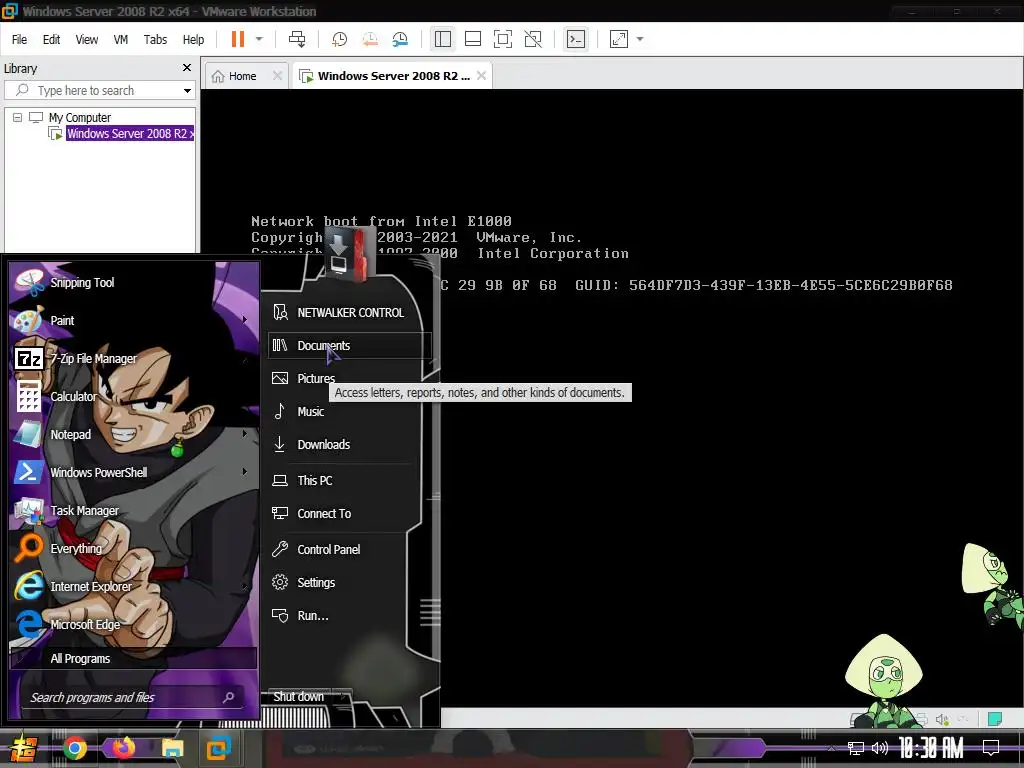1024x768 pixels.
Task: Toggle the thumbnail bar view icon
Action: coord(473,39)
